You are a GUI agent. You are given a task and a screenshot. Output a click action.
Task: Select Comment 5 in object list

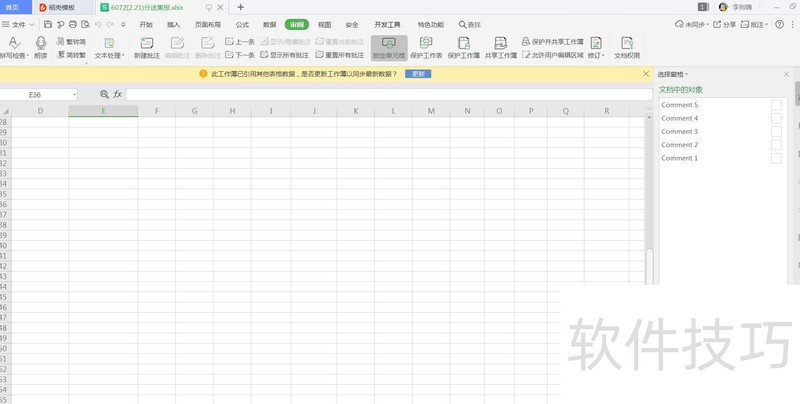click(x=679, y=105)
